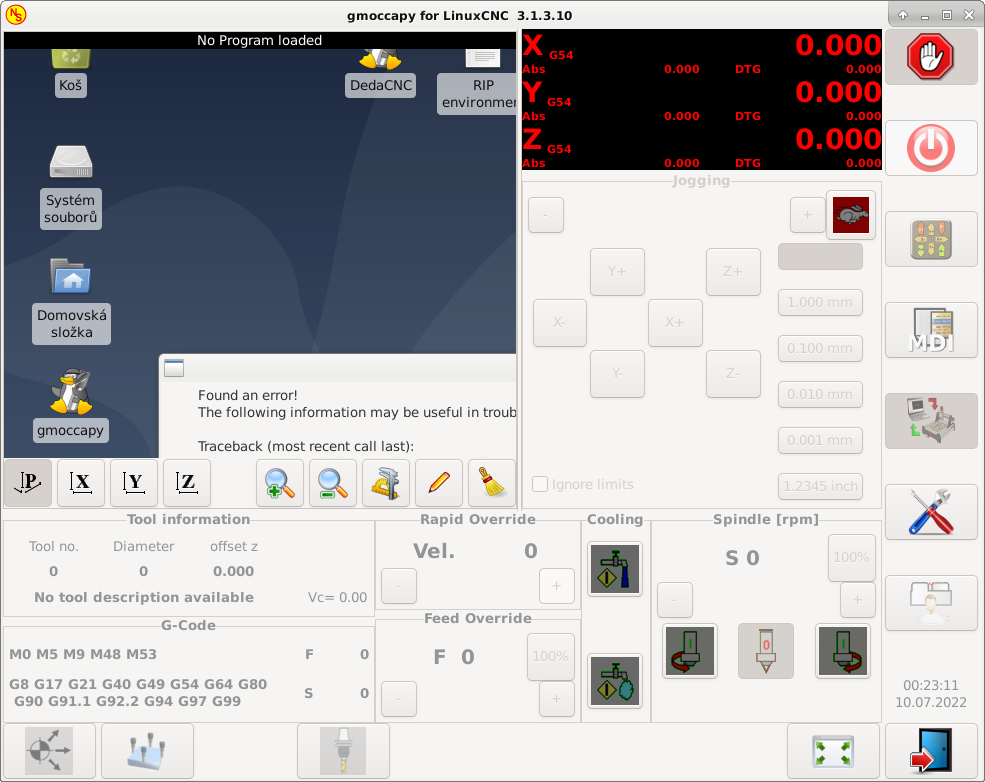Screen dimensions: 985x782
Task: Select 0.001 mm jog increment
Action: pos(820,440)
